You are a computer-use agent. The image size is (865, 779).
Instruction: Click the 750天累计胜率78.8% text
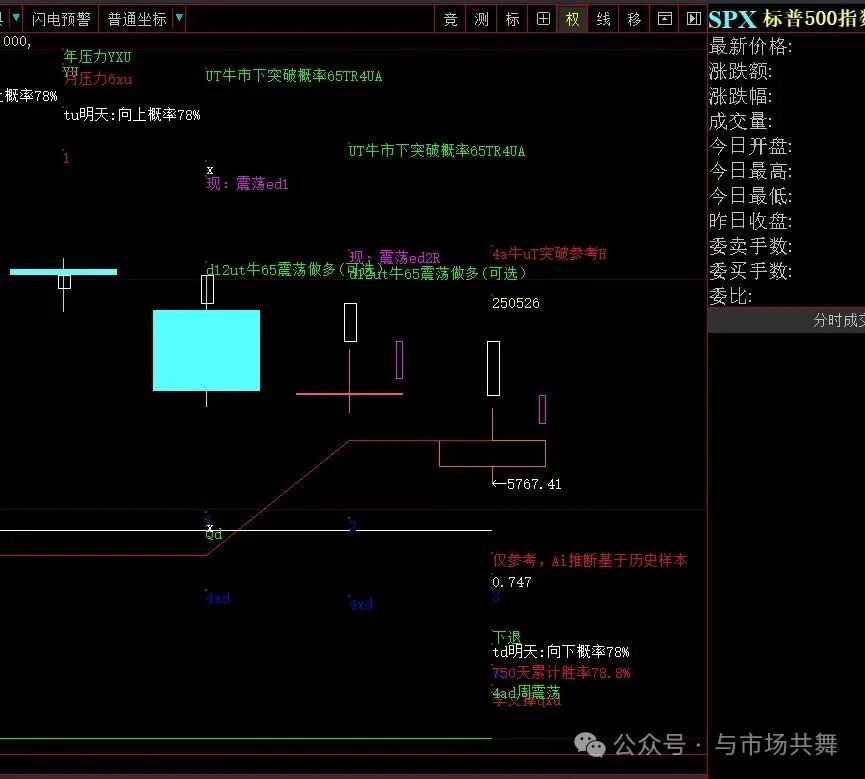[x=561, y=673]
